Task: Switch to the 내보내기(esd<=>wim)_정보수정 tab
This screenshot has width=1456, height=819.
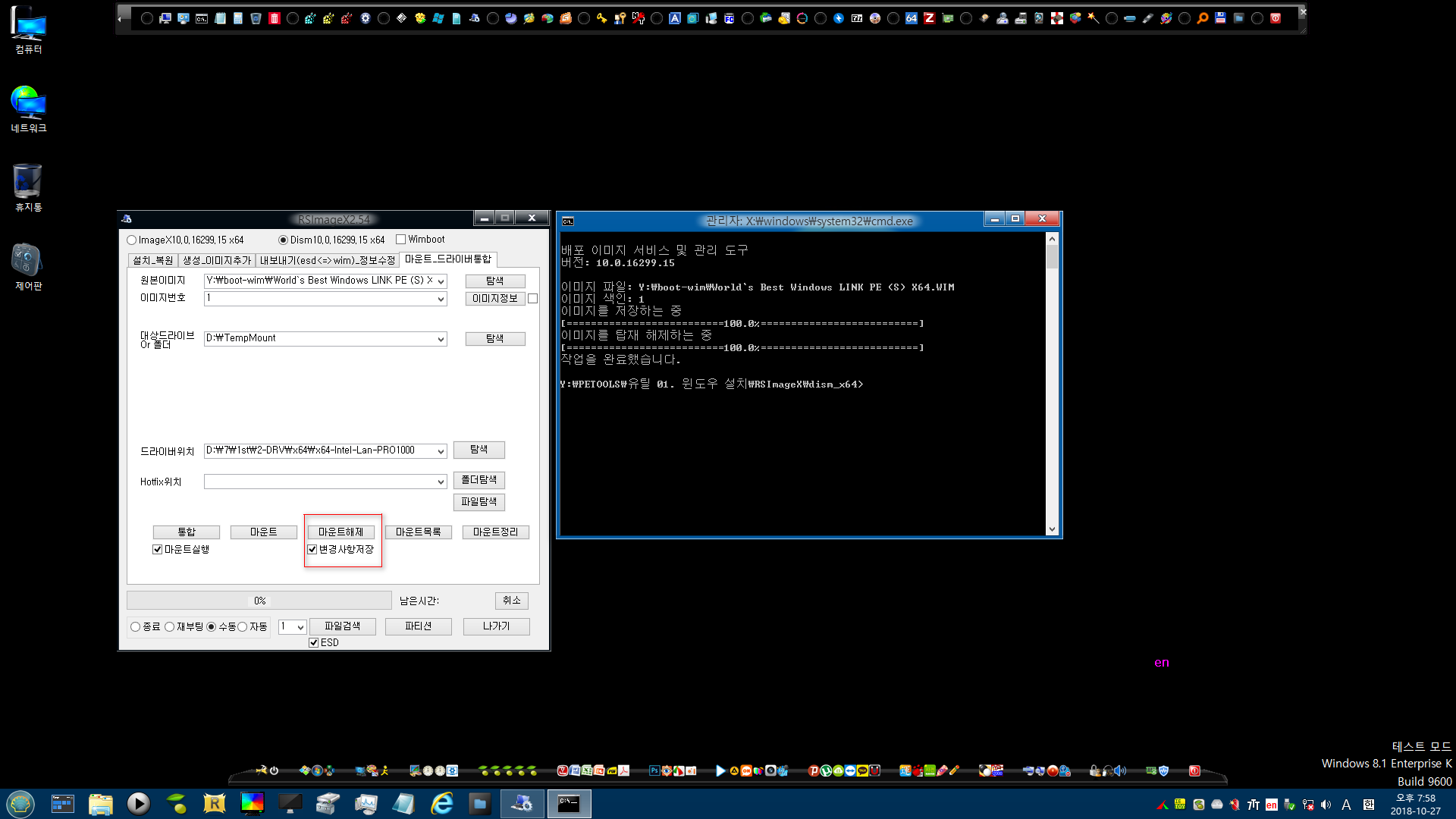Action: (x=328, y=260)
